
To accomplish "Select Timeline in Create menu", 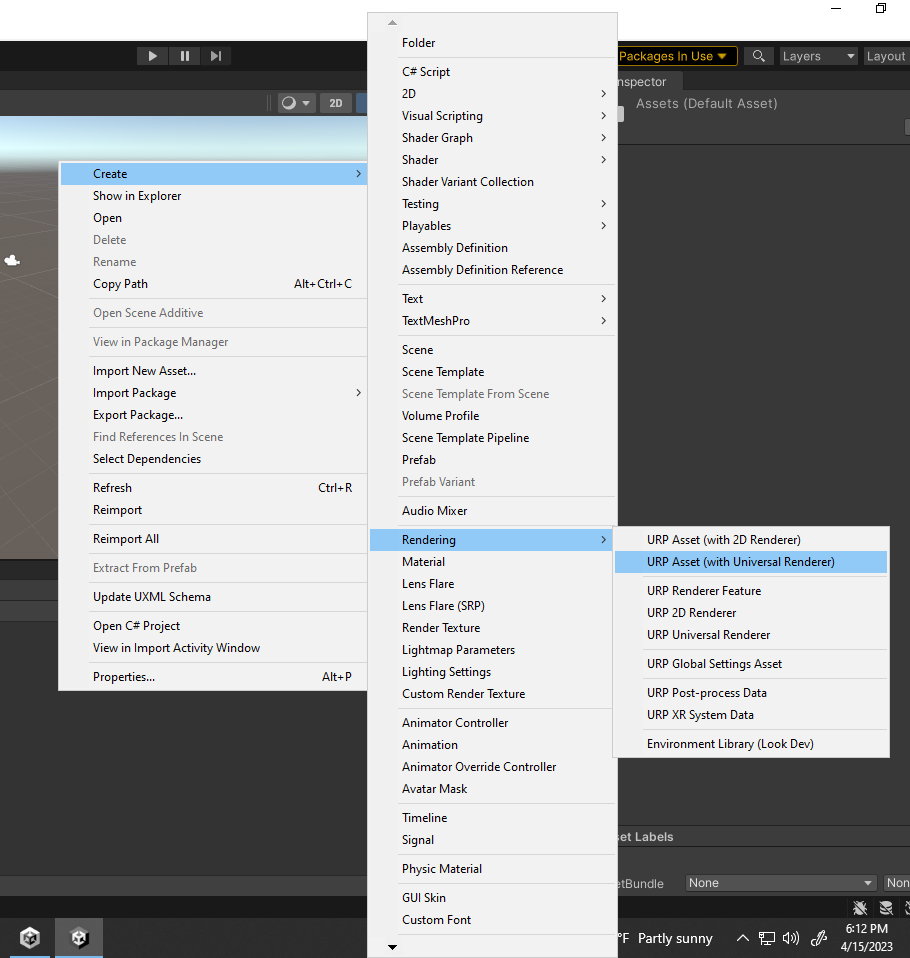I will point(493,817).
